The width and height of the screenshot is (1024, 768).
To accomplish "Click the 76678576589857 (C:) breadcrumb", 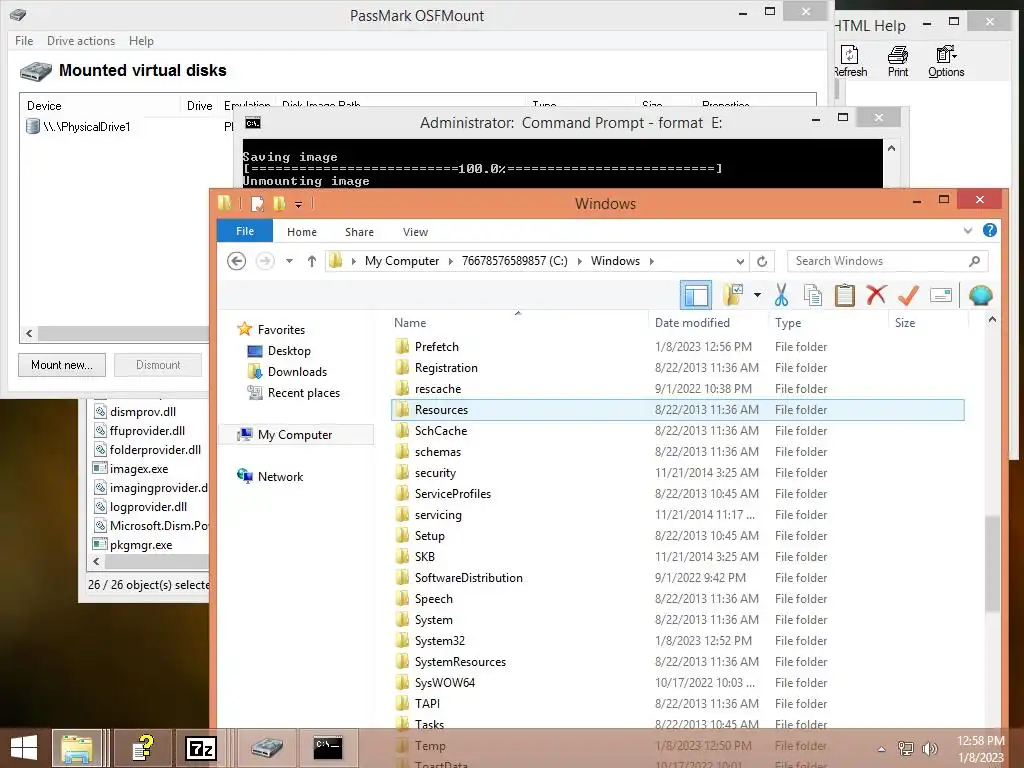I will point(515,261).
